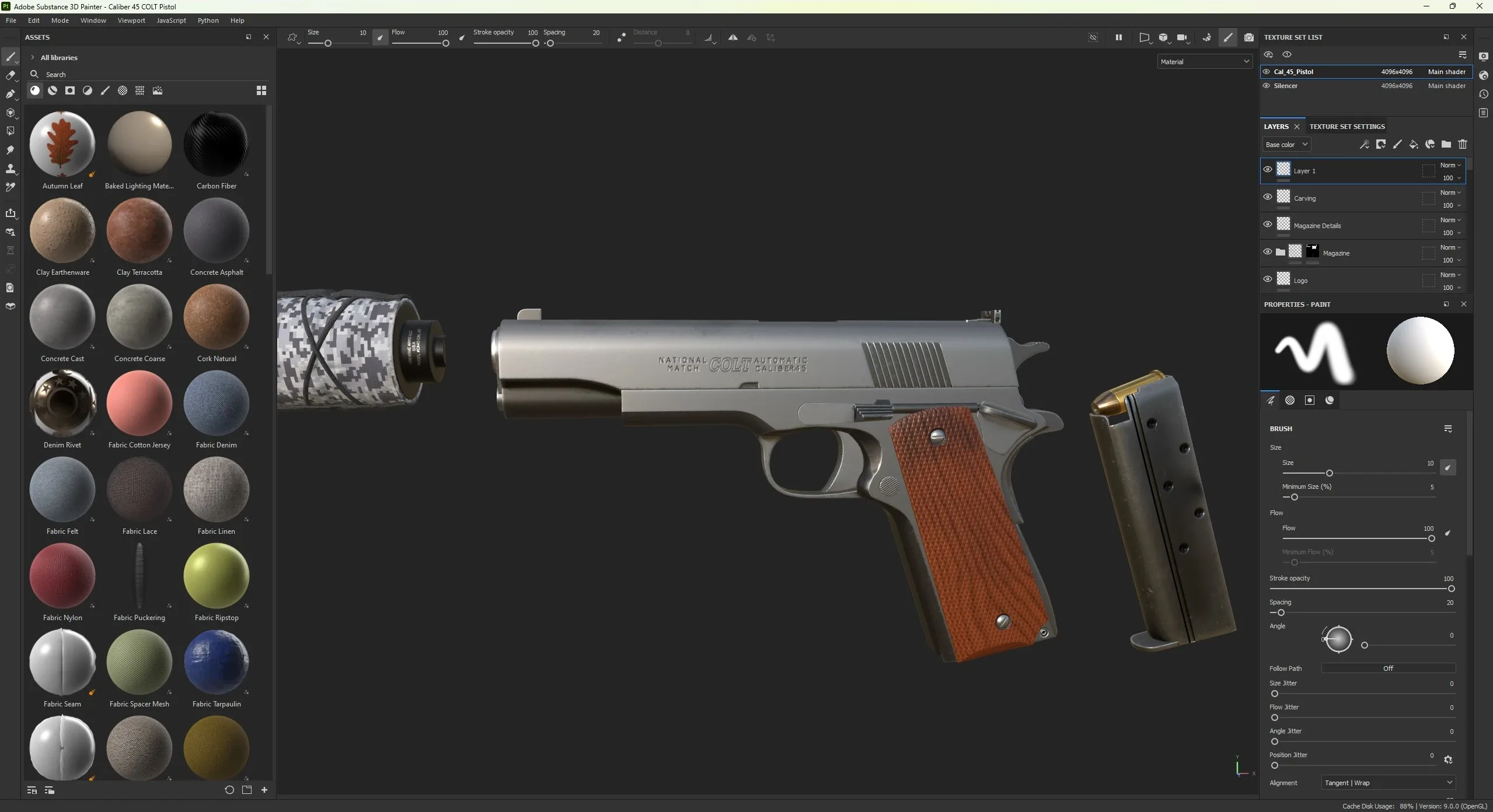Screen dimensions: 1493x812
Task: Select the Eraser tool in left toolbar
Action: coord(10,75)
